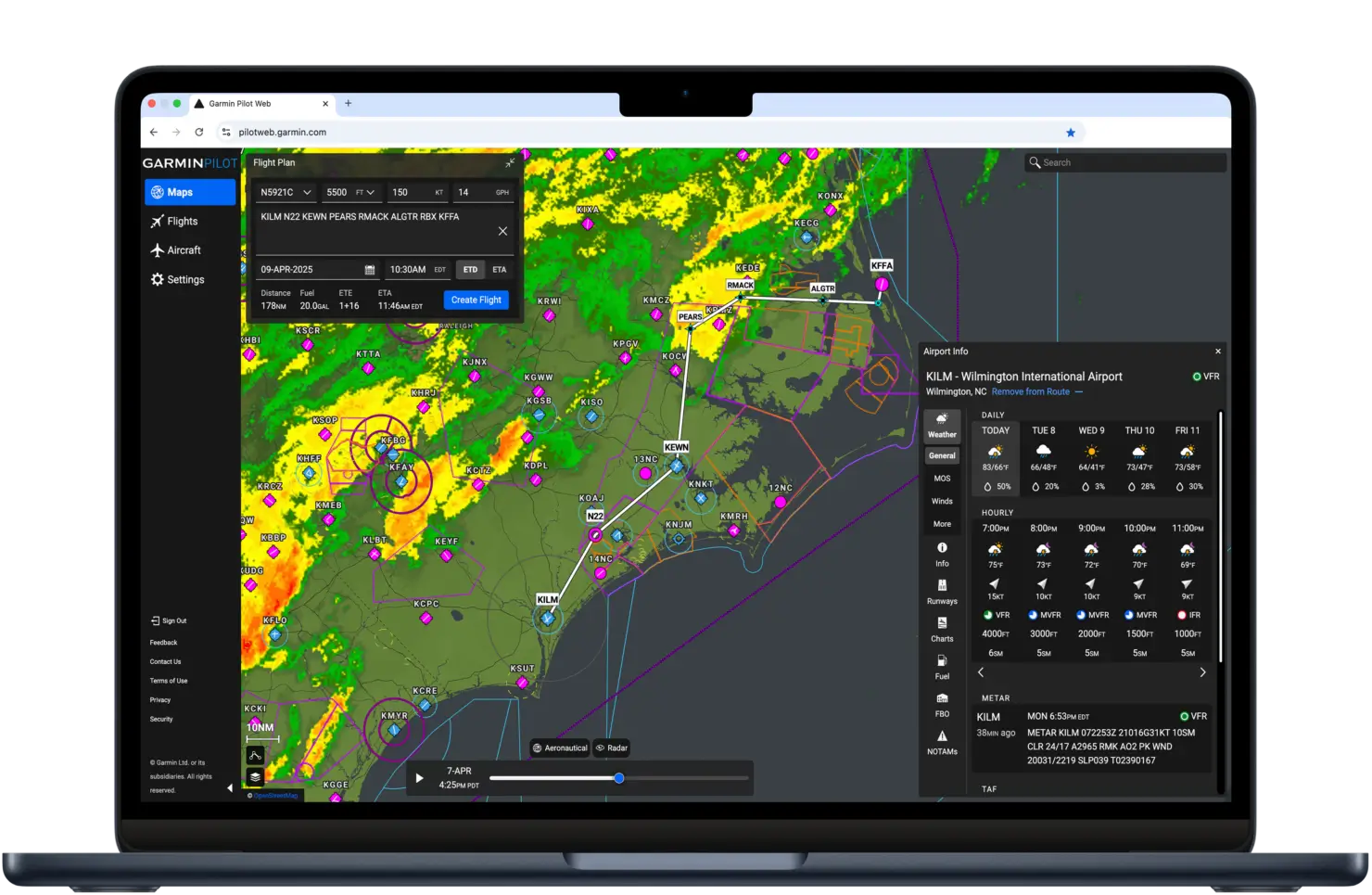
Task: Open the date picker calendar icon
Action: [x=370, y=270]
